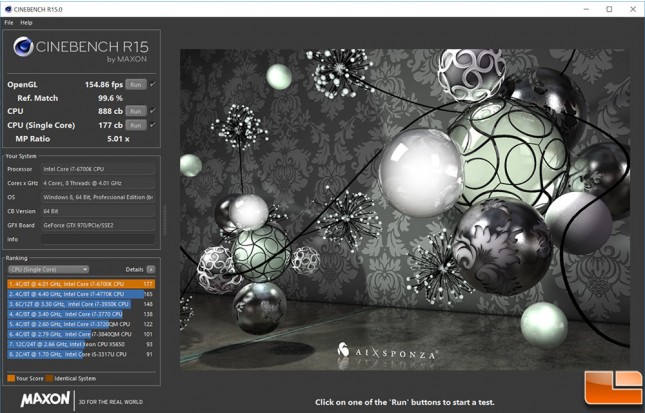Screen dimensions: 645x413
Task: Click the OS field Windows 8
Action: click(x=98, y=197)
